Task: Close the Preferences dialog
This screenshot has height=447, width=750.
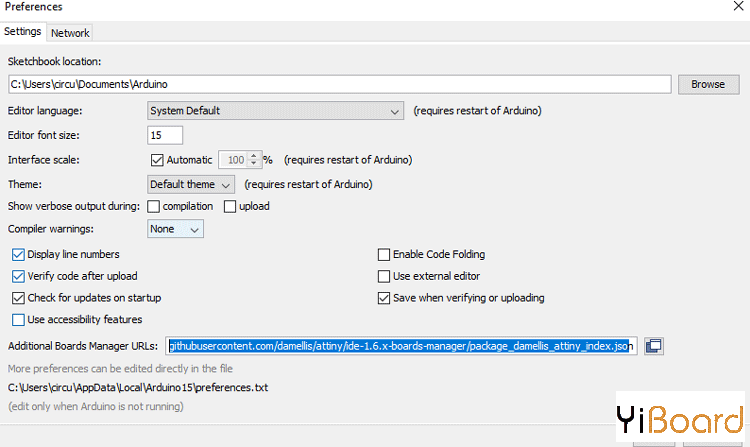Action: 737,7
